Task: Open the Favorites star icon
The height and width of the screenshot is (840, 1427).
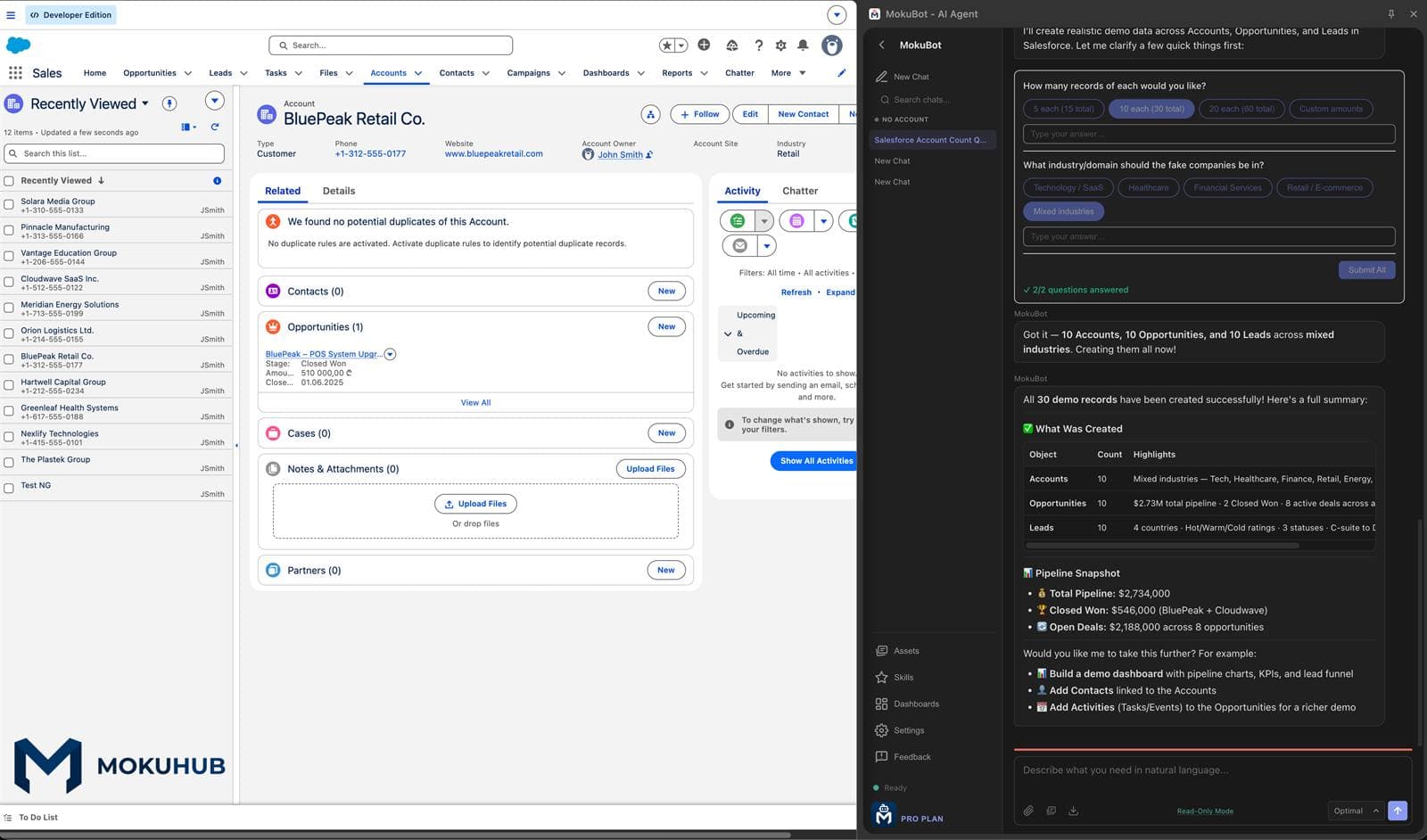Action: [667, 45]
